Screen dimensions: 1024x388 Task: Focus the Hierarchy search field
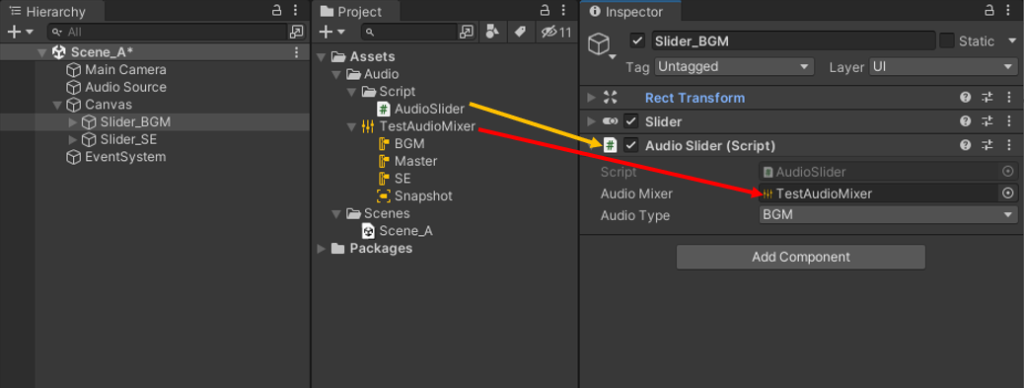pos(167,31)
